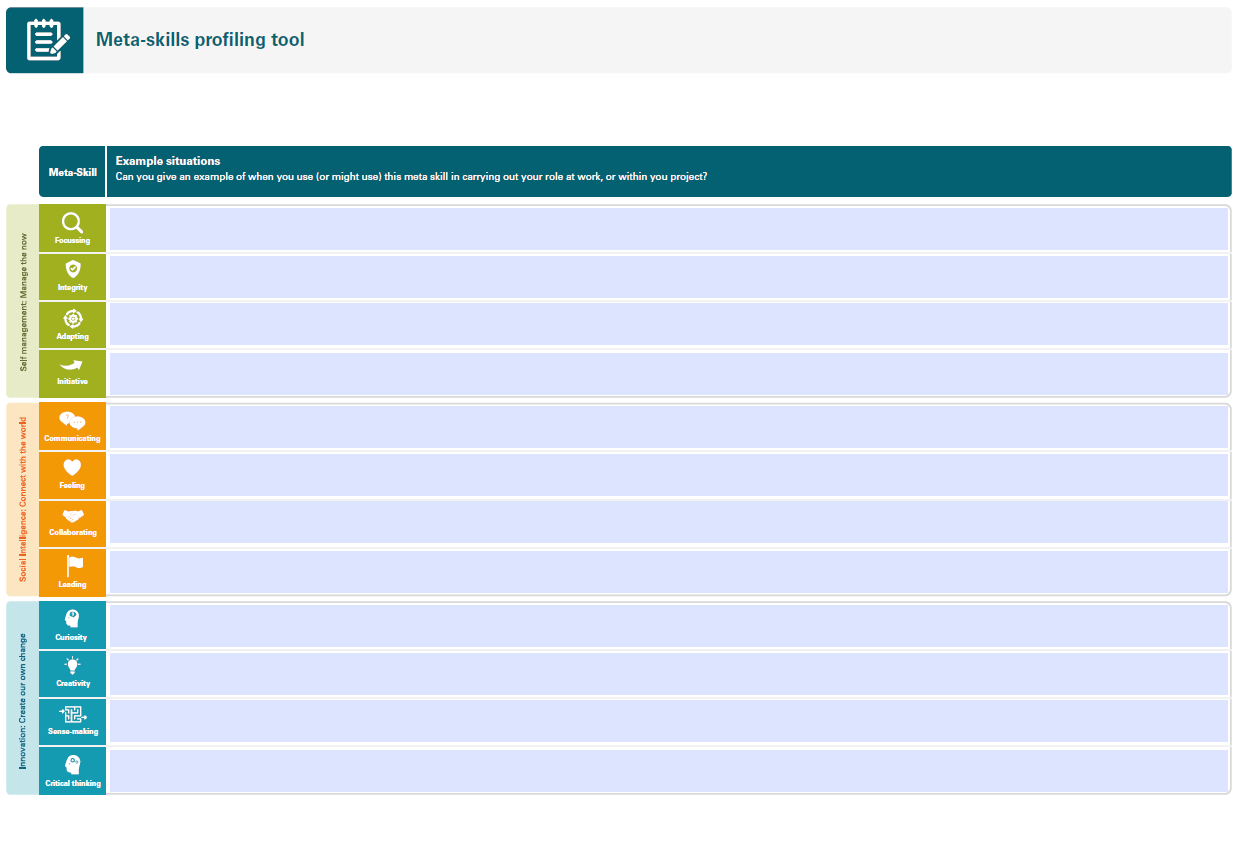The height and width of the screenshot is (847, 1242).
Task: Select the Adapting gear icon
Action: pyautogui.click(x=72, y=317)
